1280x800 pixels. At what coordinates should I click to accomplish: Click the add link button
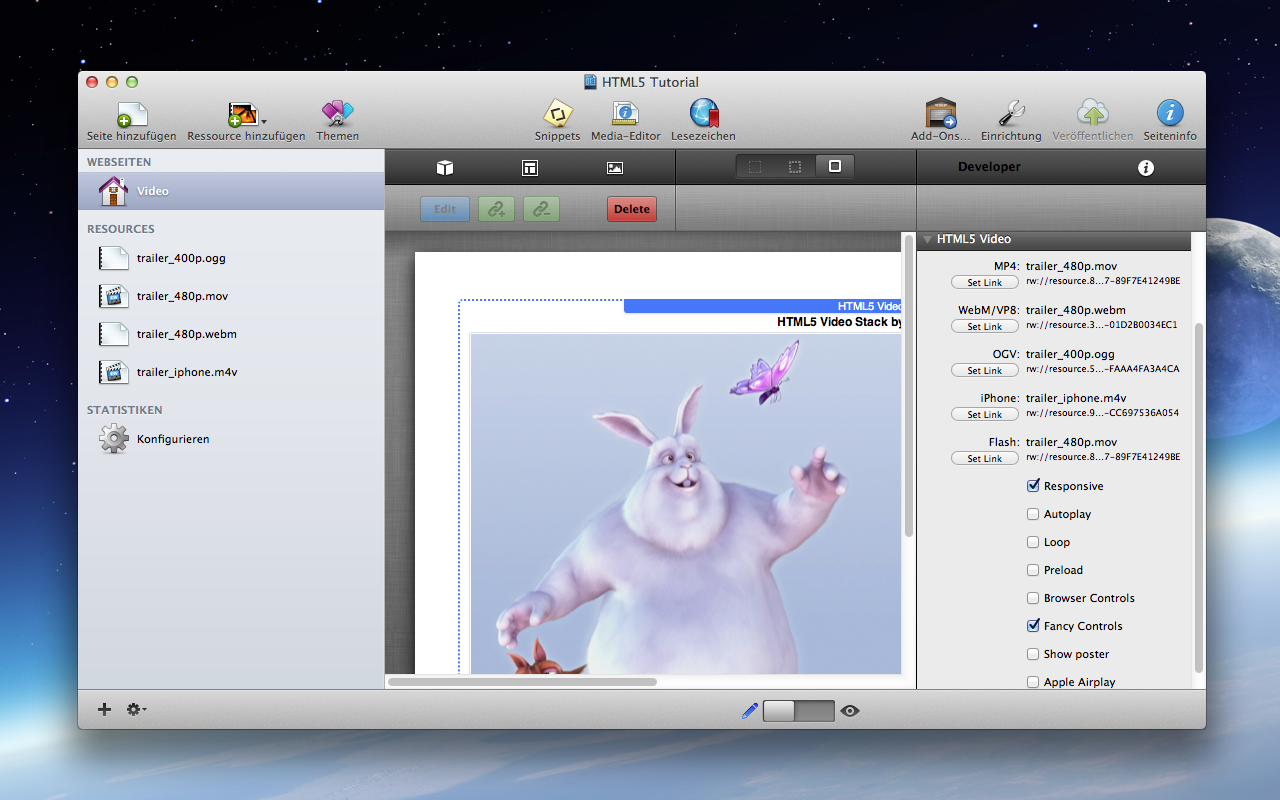click(497, 209)
